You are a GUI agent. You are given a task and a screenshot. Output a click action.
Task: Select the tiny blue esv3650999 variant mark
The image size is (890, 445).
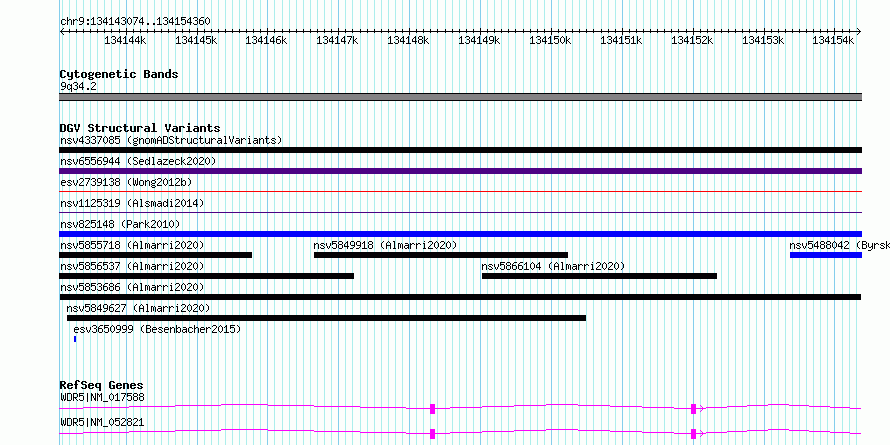(x=75, y=339)
